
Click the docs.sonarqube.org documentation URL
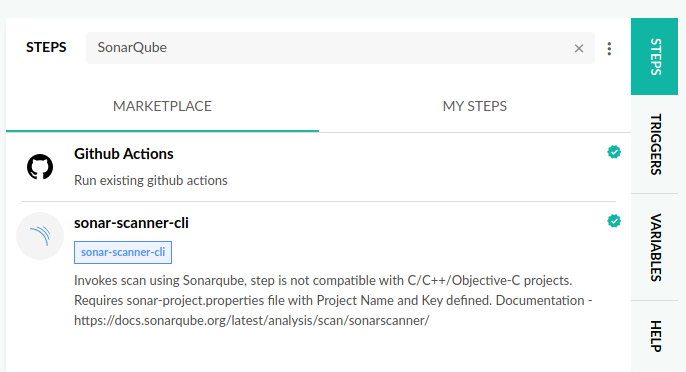pyautogui.click(x=252, y=320)
